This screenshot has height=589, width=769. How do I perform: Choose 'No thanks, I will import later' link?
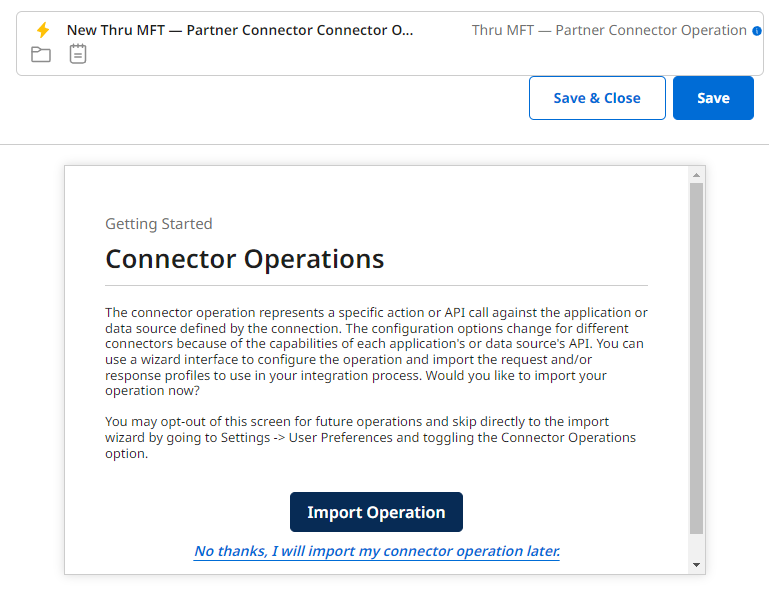pyautogui.click(x=377, y=551)
